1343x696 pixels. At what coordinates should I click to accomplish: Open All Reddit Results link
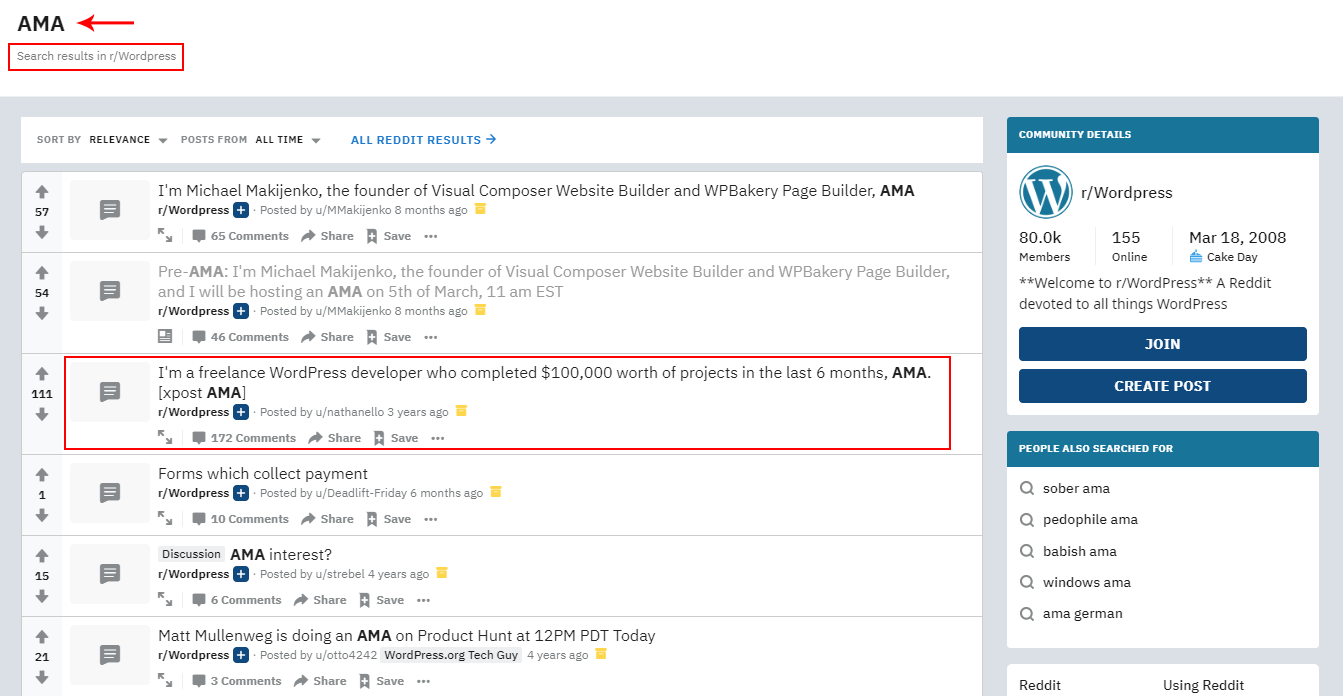[424, 140]
